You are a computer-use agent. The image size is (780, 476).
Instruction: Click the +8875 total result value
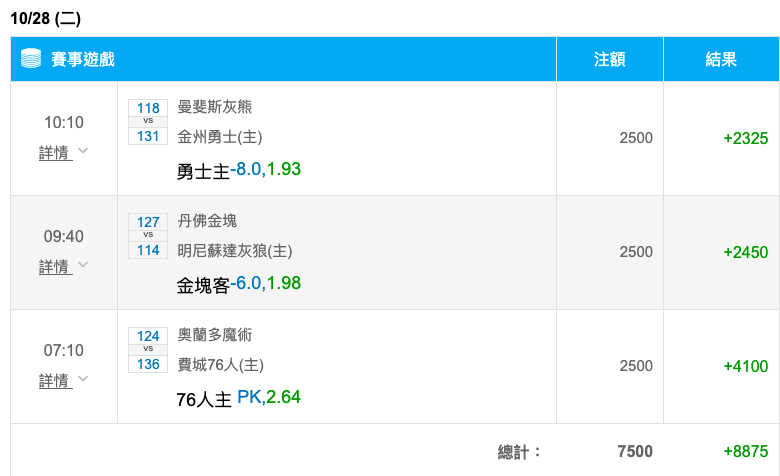click(745, 451)
